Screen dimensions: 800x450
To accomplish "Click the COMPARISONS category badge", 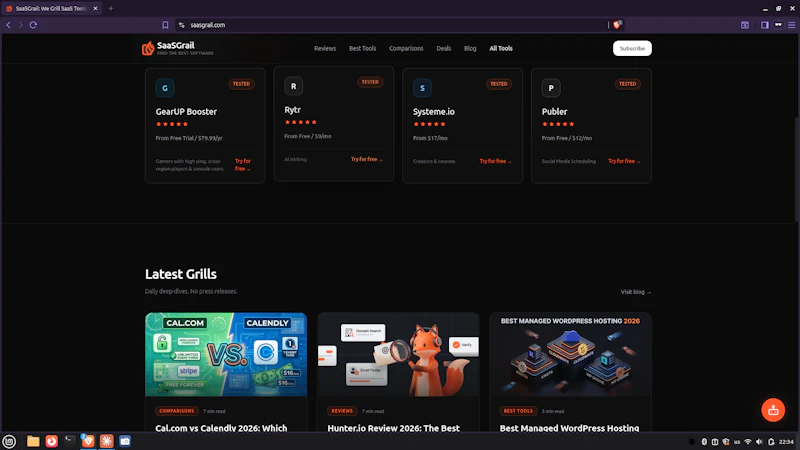I will pos(177,411).
